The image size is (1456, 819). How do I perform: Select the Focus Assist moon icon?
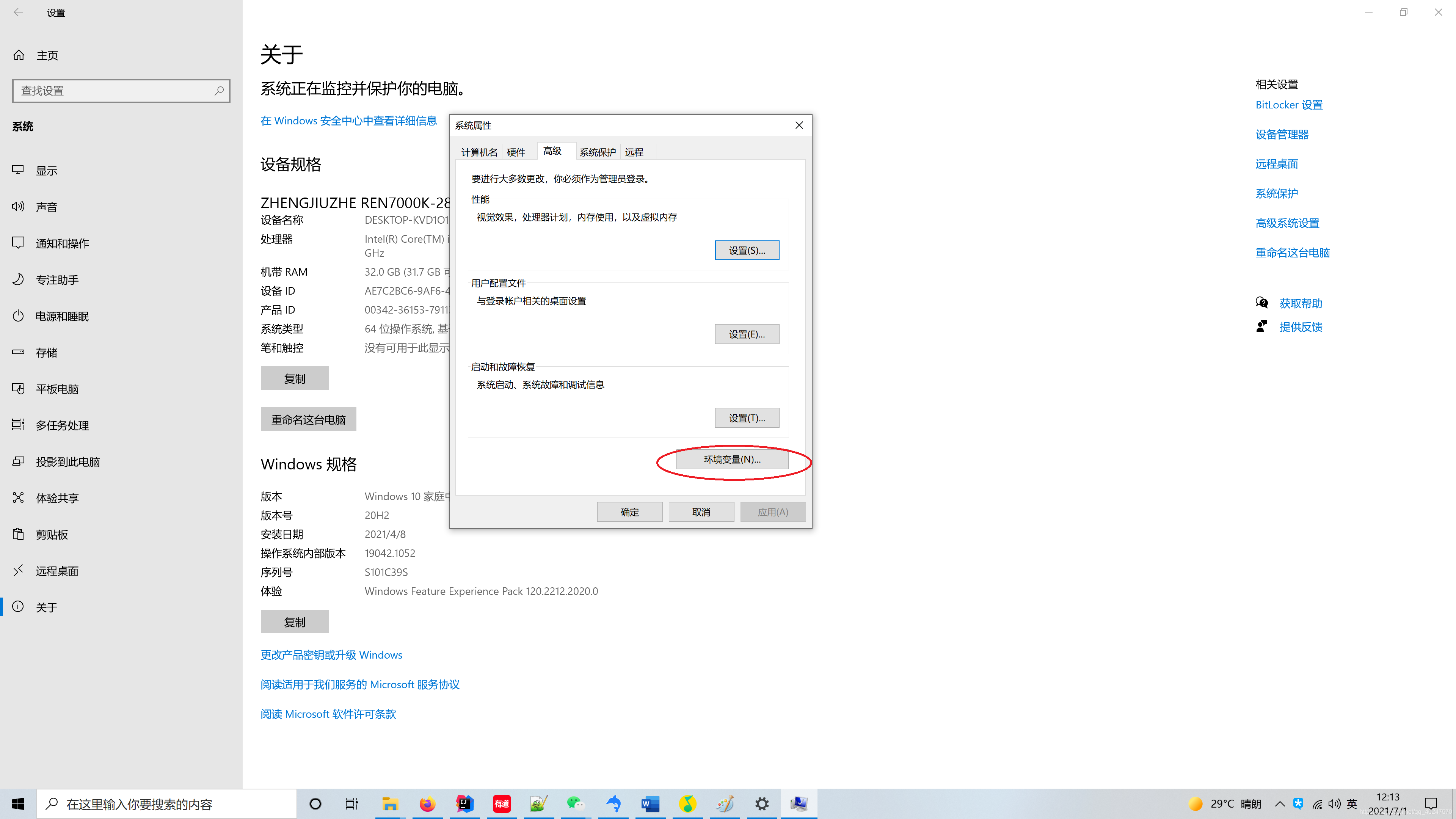pos(18,279)
